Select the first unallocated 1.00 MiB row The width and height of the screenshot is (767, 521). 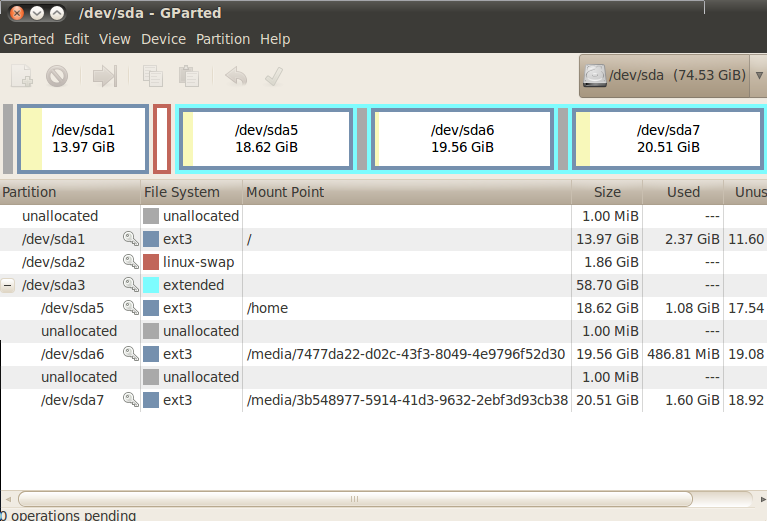click(x=384, y=216)
